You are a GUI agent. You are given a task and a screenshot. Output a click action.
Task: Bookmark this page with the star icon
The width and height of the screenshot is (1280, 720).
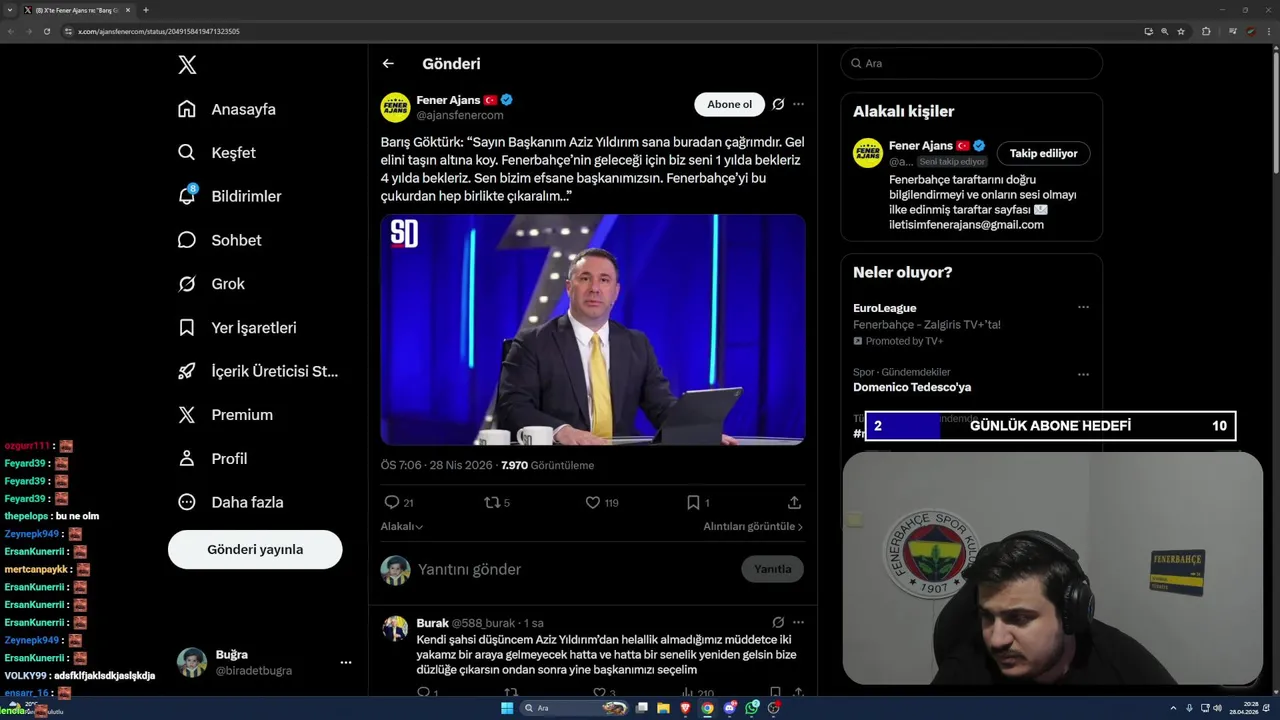[1181, 31]
